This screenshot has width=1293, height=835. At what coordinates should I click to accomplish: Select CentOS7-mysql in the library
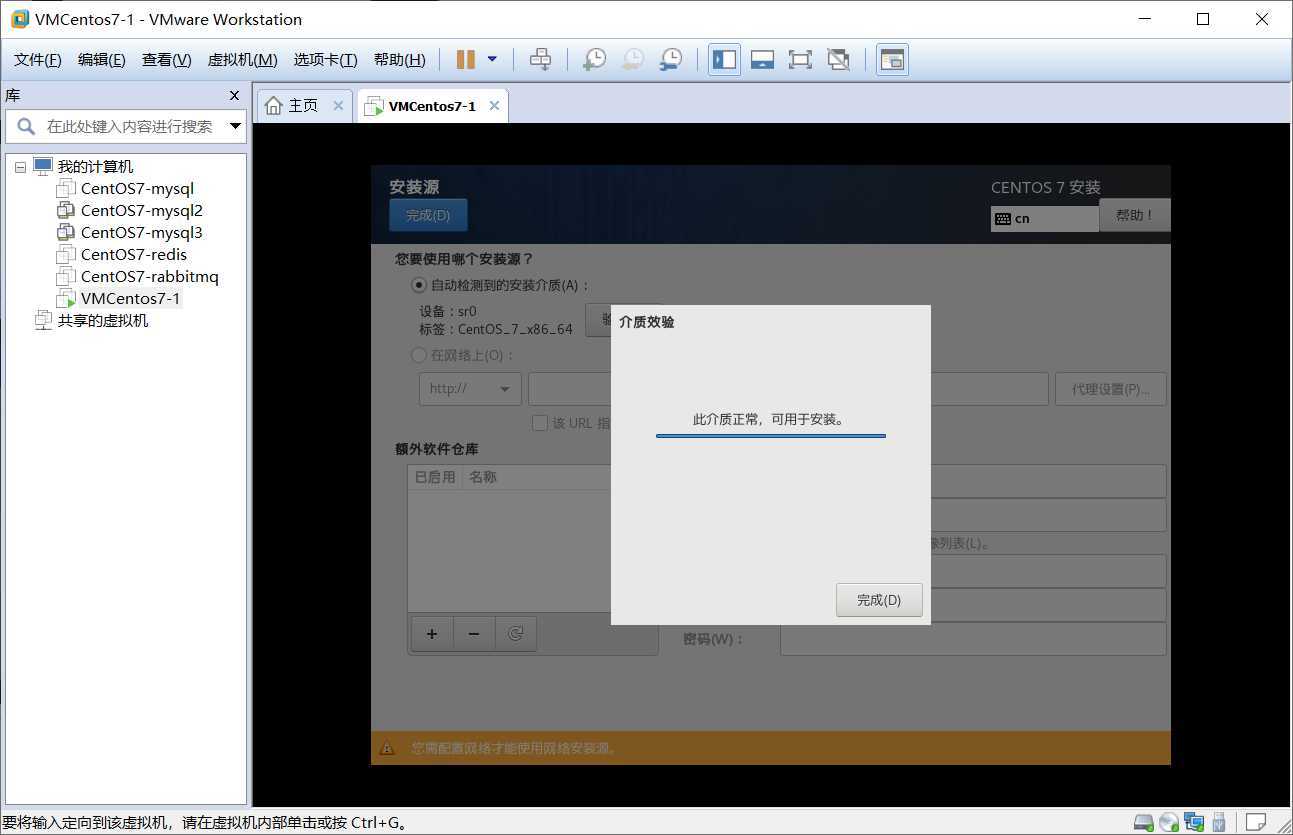click(x=137, y=188)
